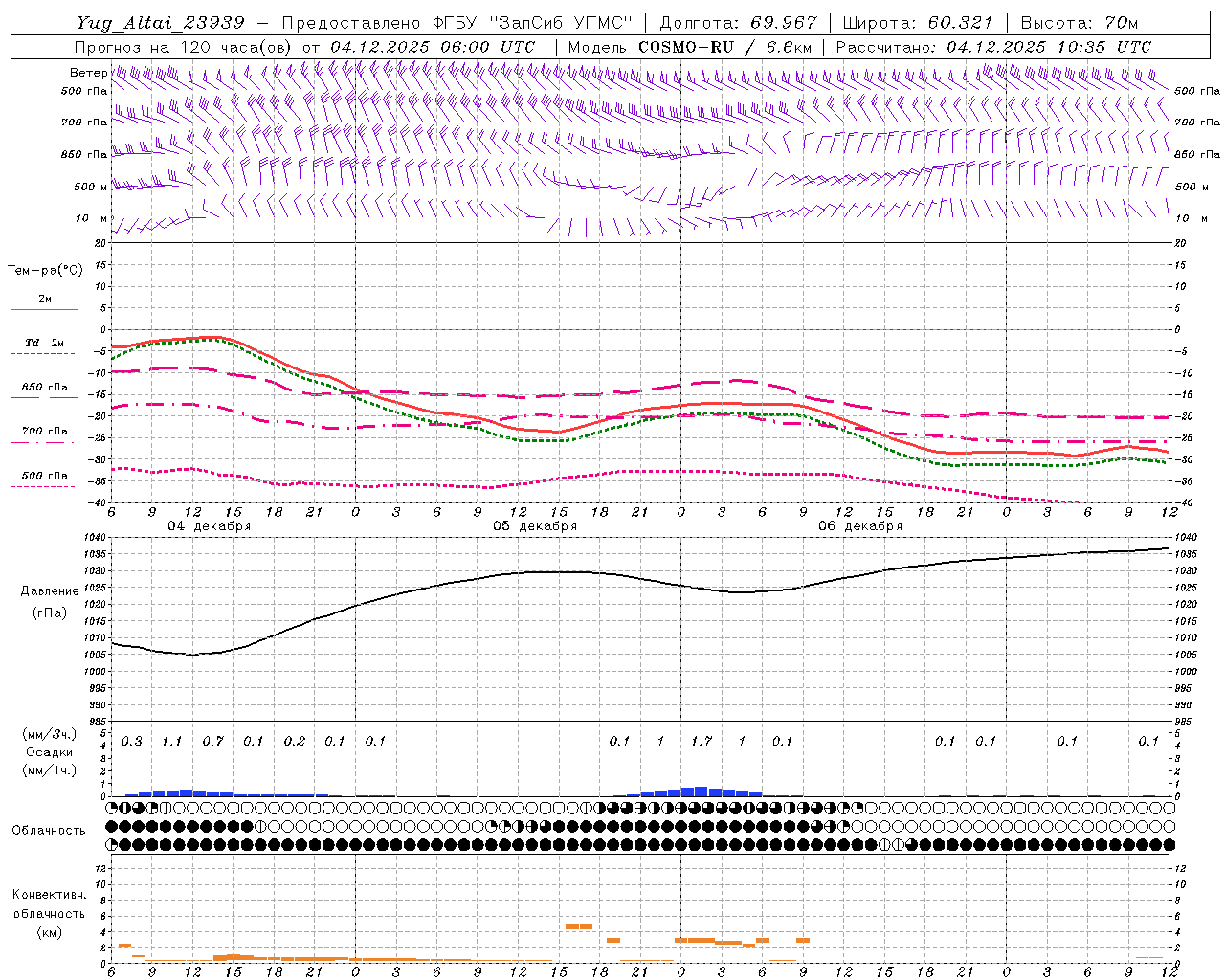Image resolution: width=1225 pixels, height=980 pixels.
Task: Click the 'Ветер' wind panel label
Action: (88, 73)
